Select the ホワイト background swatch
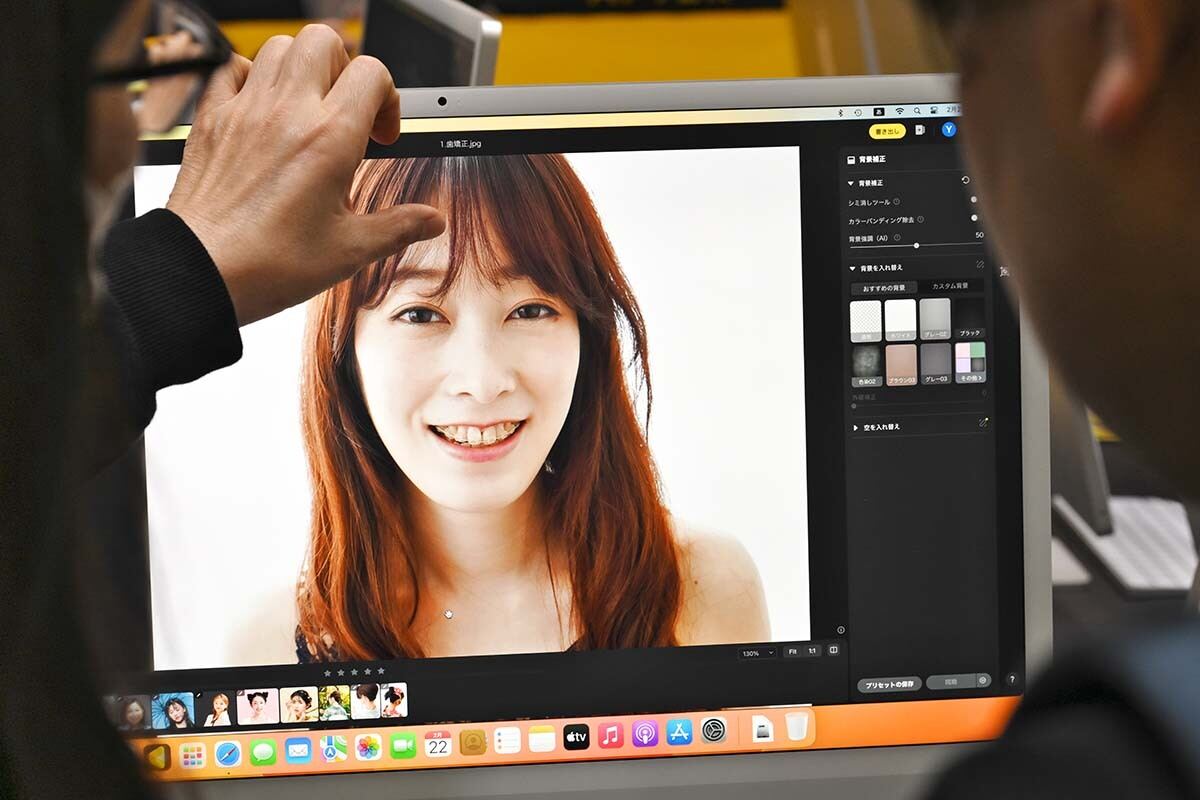1200x800 pixels. (900, 319)
